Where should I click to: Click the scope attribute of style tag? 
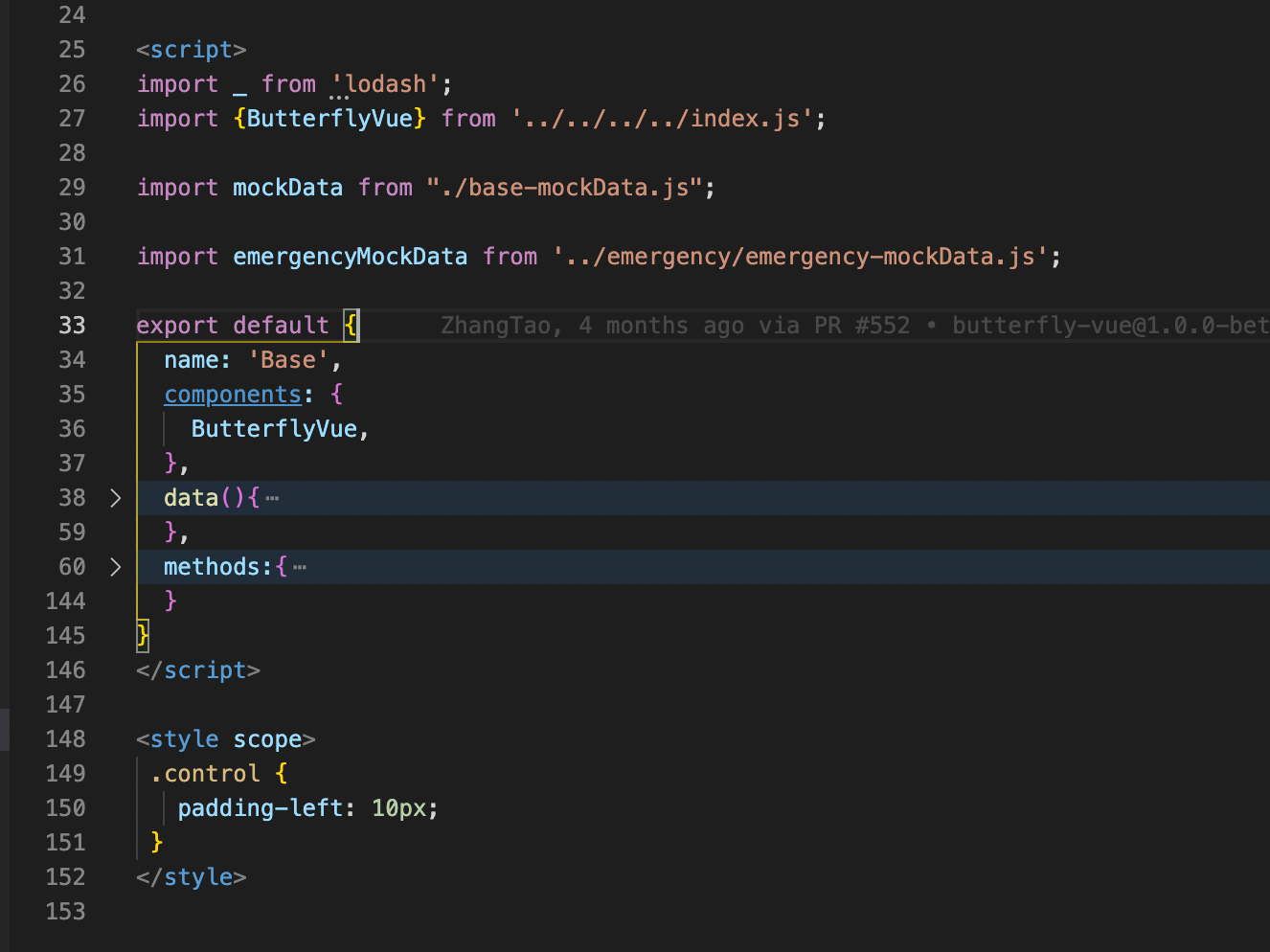coord(267,739)
